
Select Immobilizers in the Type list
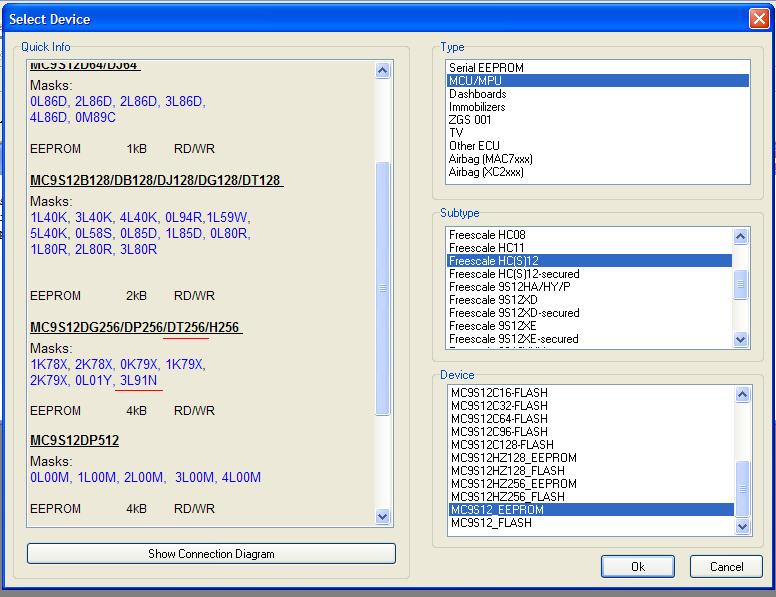pyautogui.click(x=477, y=107)
